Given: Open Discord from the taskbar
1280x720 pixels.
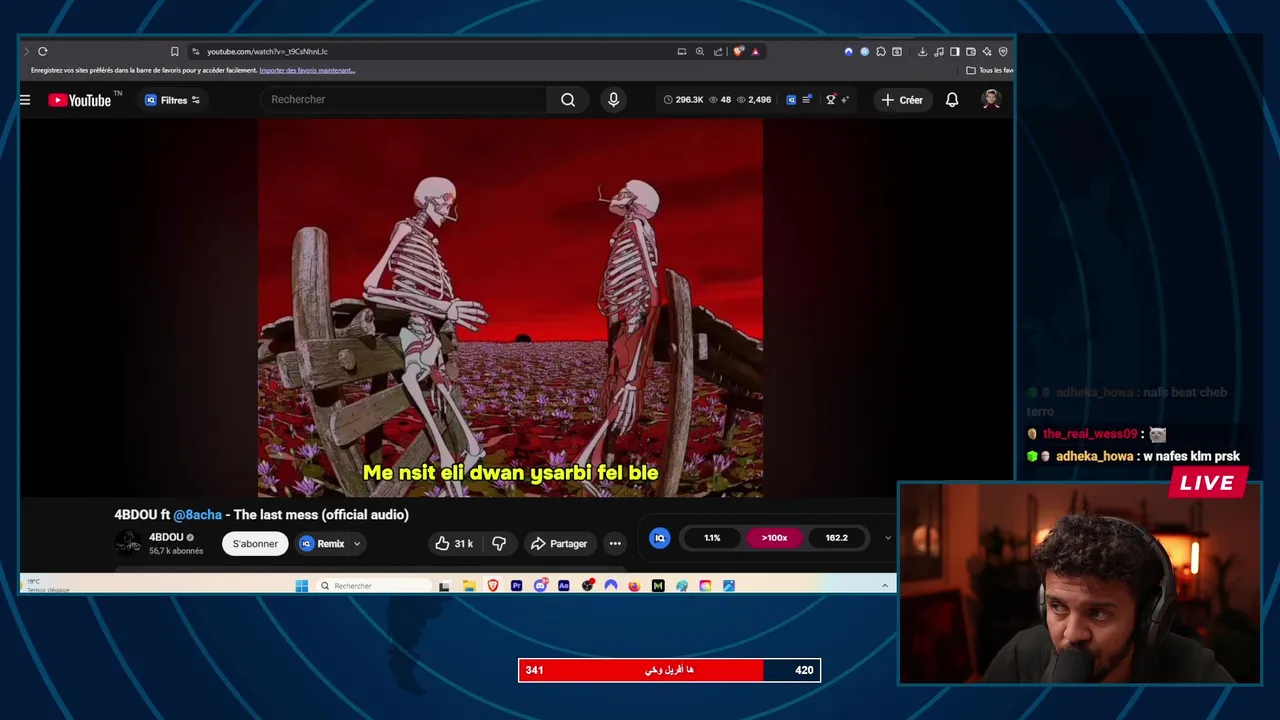Looking at the screenshot, I should pyautogui.click(x=540, y=586).
